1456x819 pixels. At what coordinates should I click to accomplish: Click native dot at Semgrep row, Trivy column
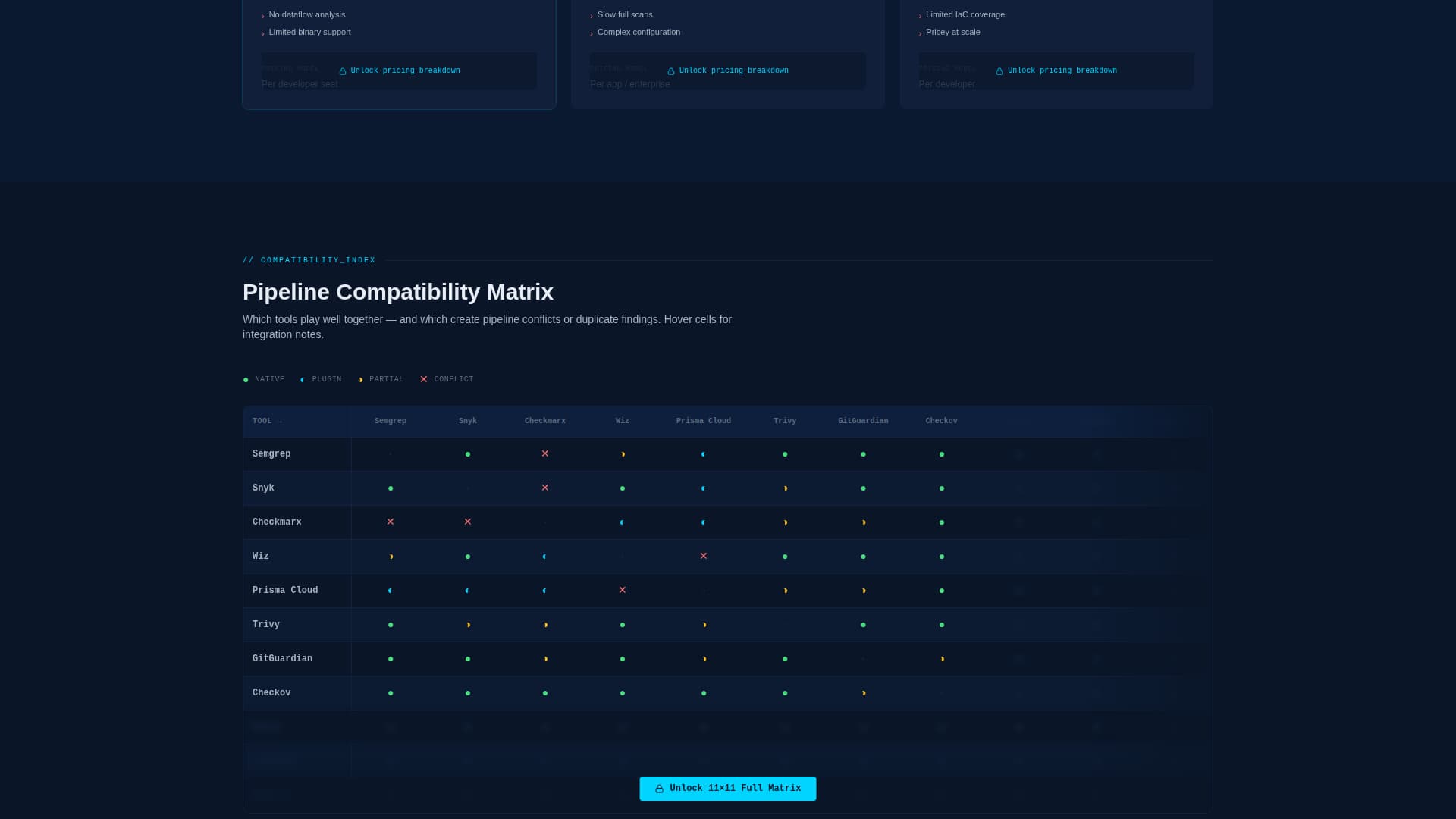click(785, 454)
